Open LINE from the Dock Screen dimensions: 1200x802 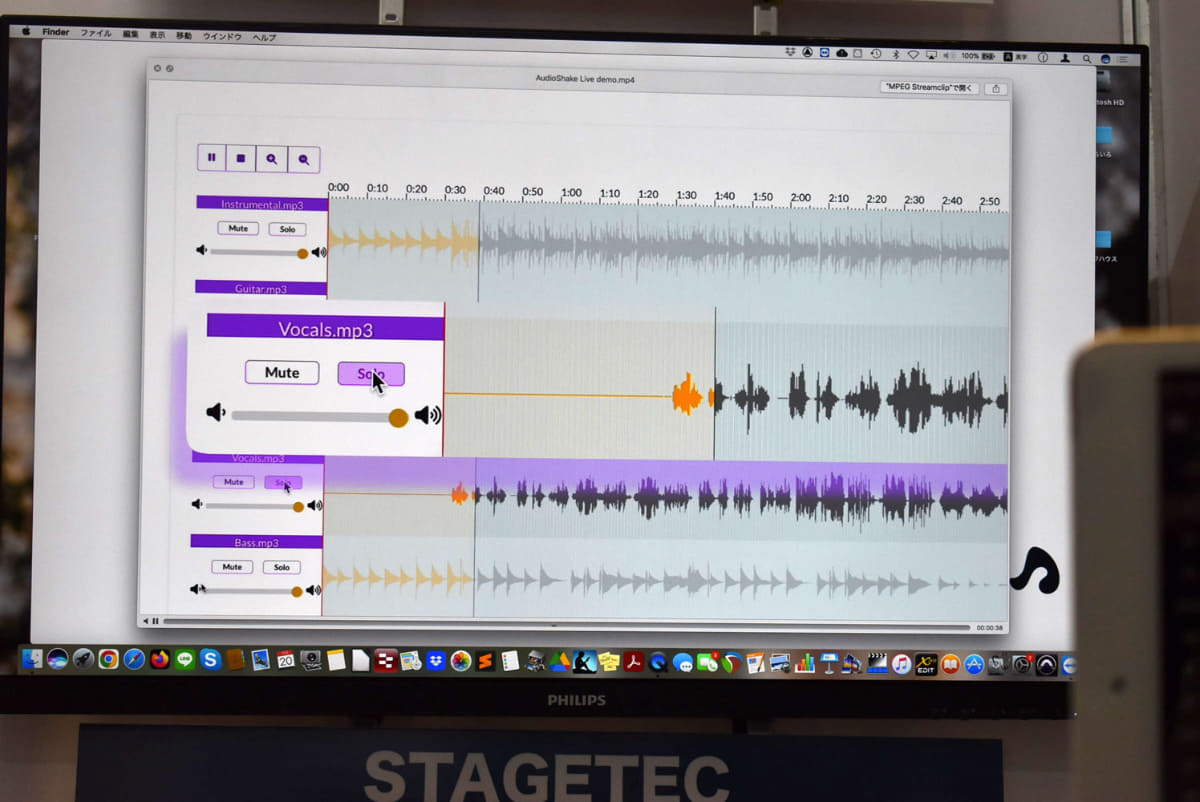185,659
